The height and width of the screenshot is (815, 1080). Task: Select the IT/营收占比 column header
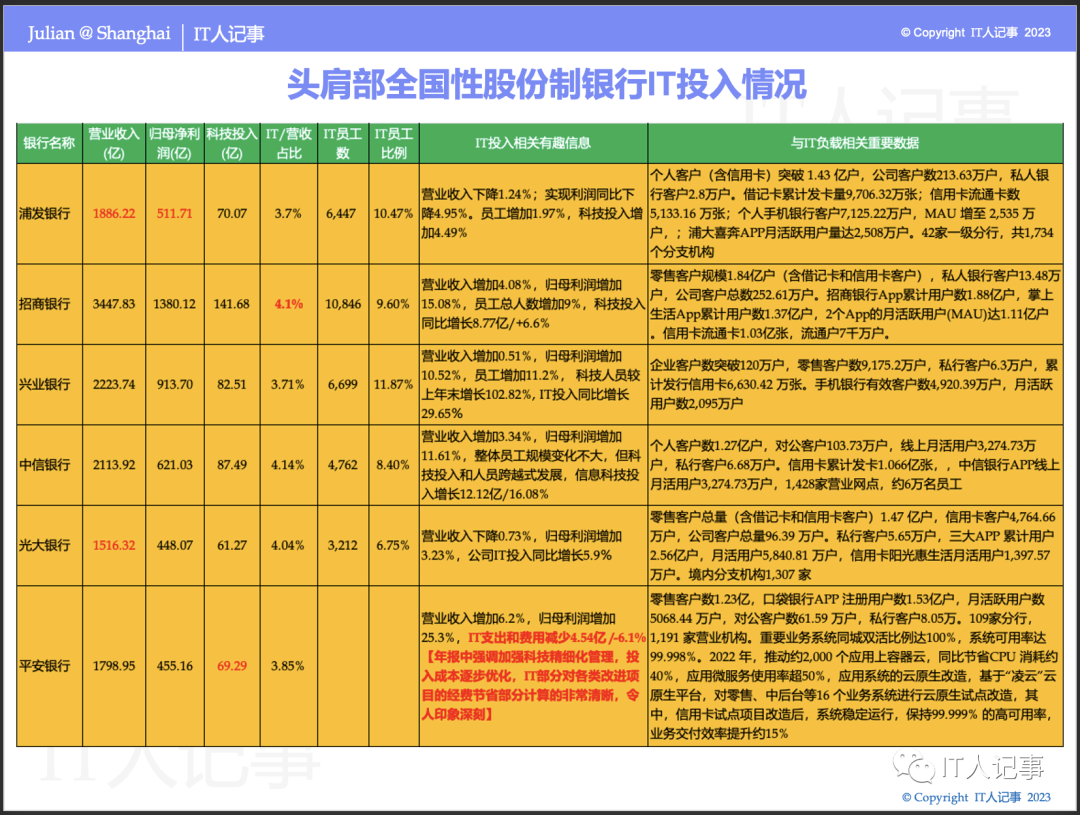pos(289,143)
